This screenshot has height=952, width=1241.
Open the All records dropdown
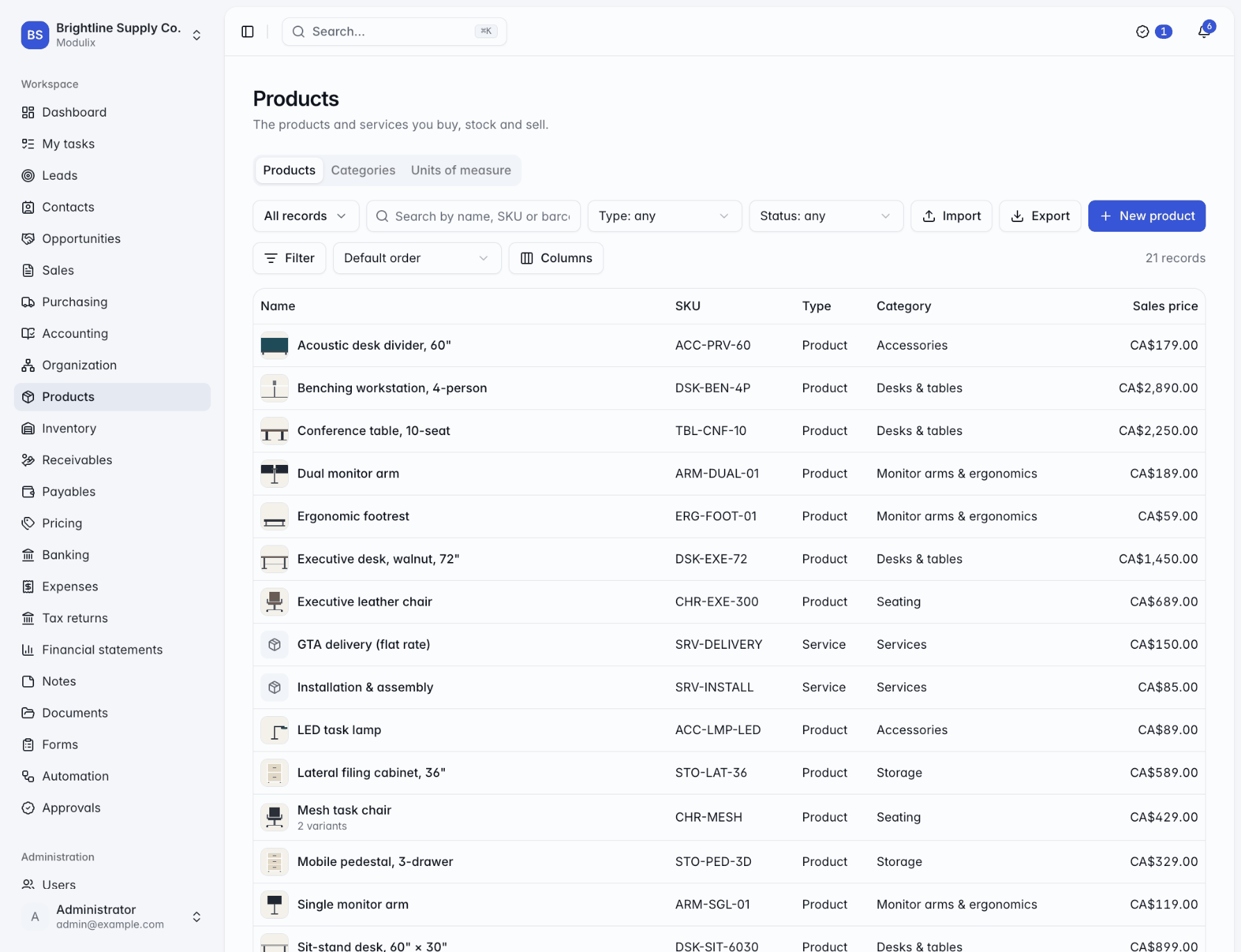[x=305, y=216]
